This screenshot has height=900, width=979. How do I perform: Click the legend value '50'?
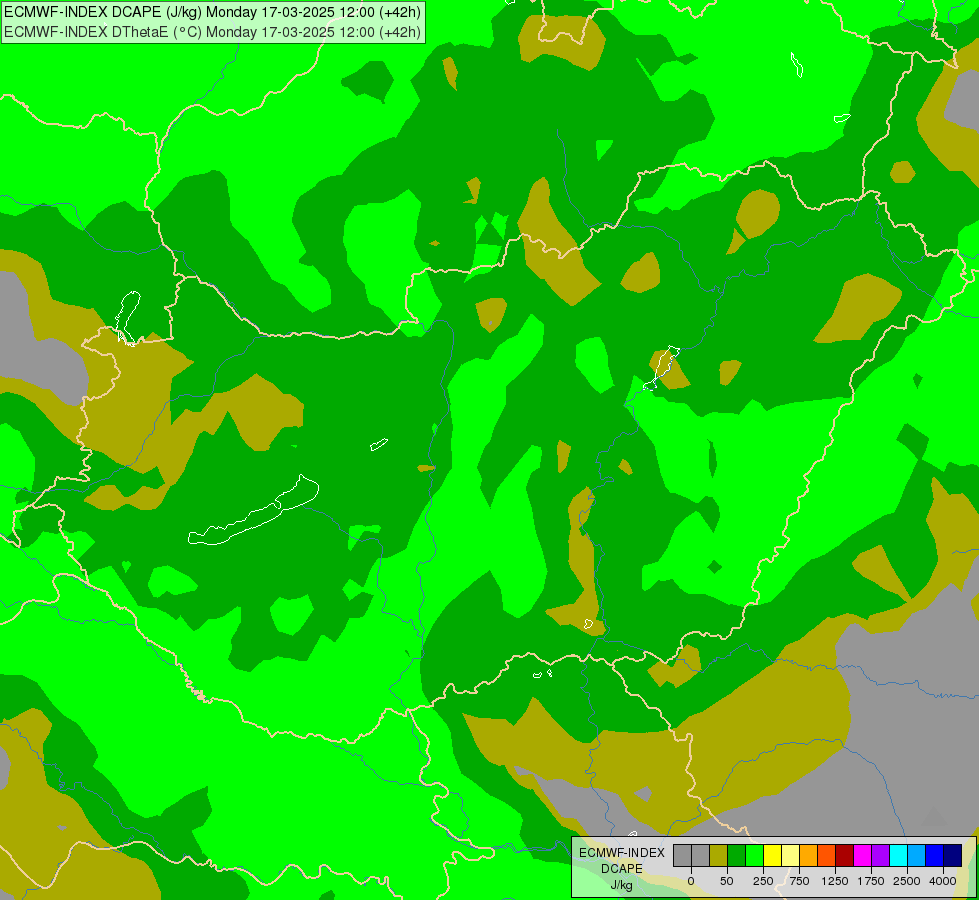click(x=726, y=881)
